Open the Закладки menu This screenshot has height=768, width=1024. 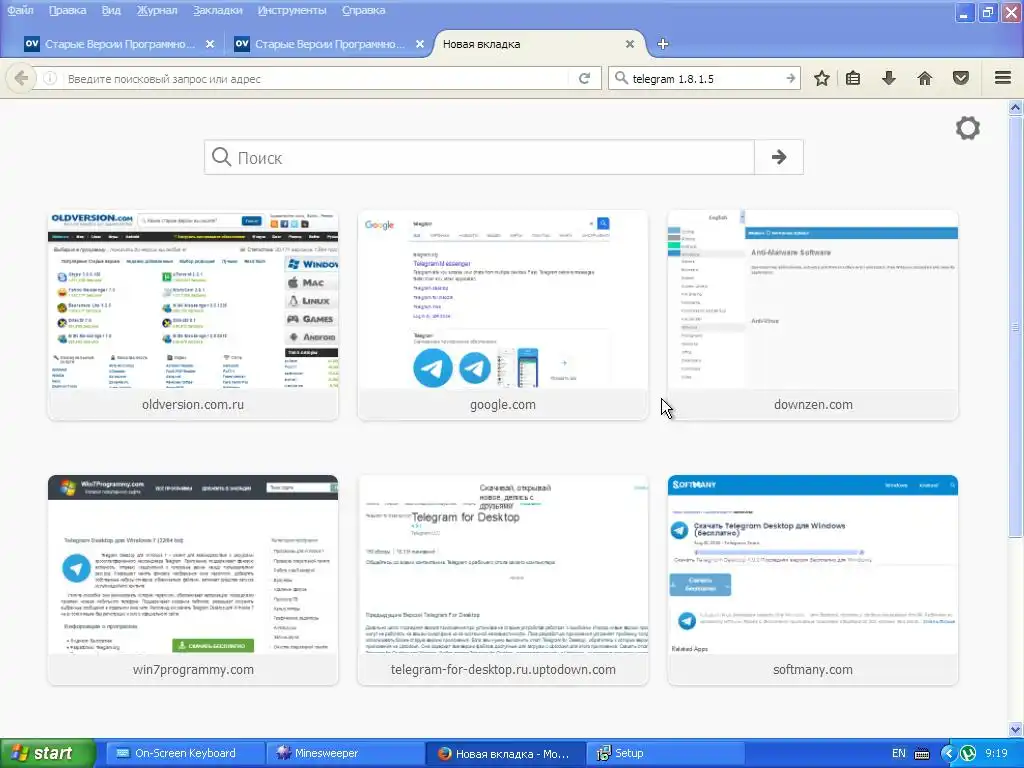coord(217,10)
